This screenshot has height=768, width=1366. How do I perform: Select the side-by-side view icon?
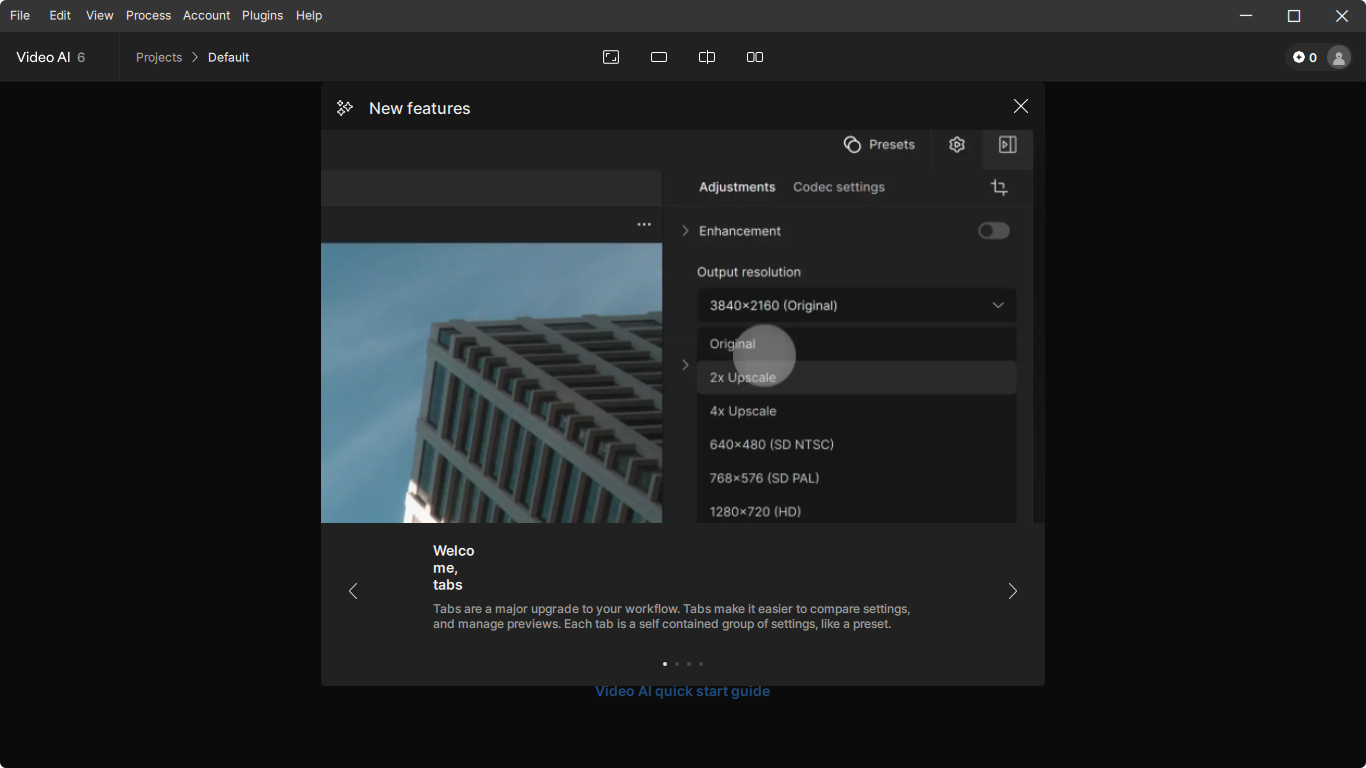point(755,57)
